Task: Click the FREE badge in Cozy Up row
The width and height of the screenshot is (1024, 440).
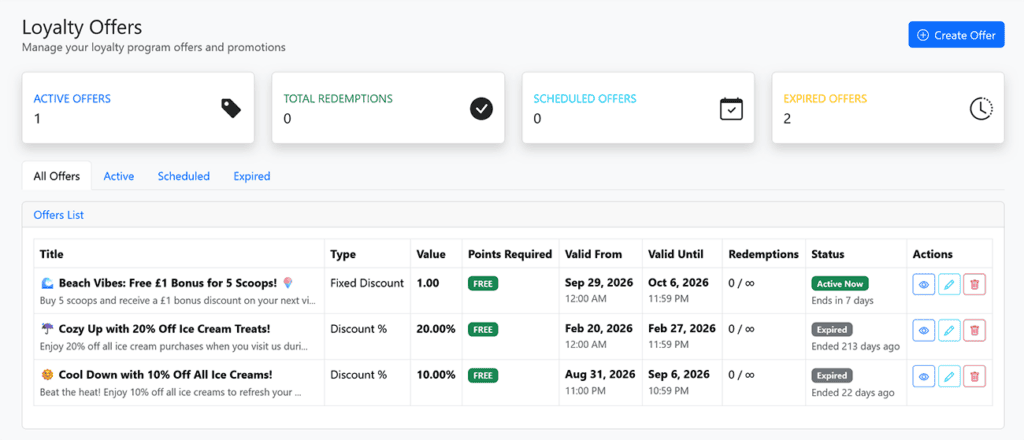Action: pyautogui.click(x=483, y=330)
